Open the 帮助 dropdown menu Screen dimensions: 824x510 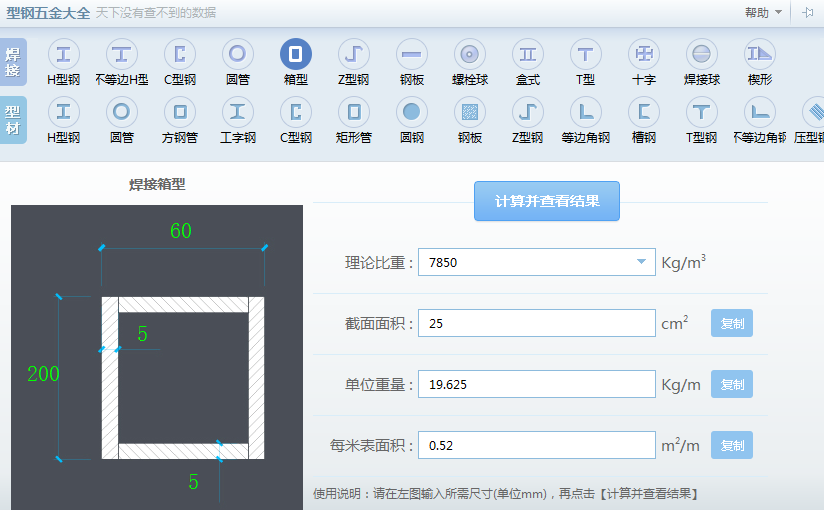pyautogui.click(x=763, y=12)
